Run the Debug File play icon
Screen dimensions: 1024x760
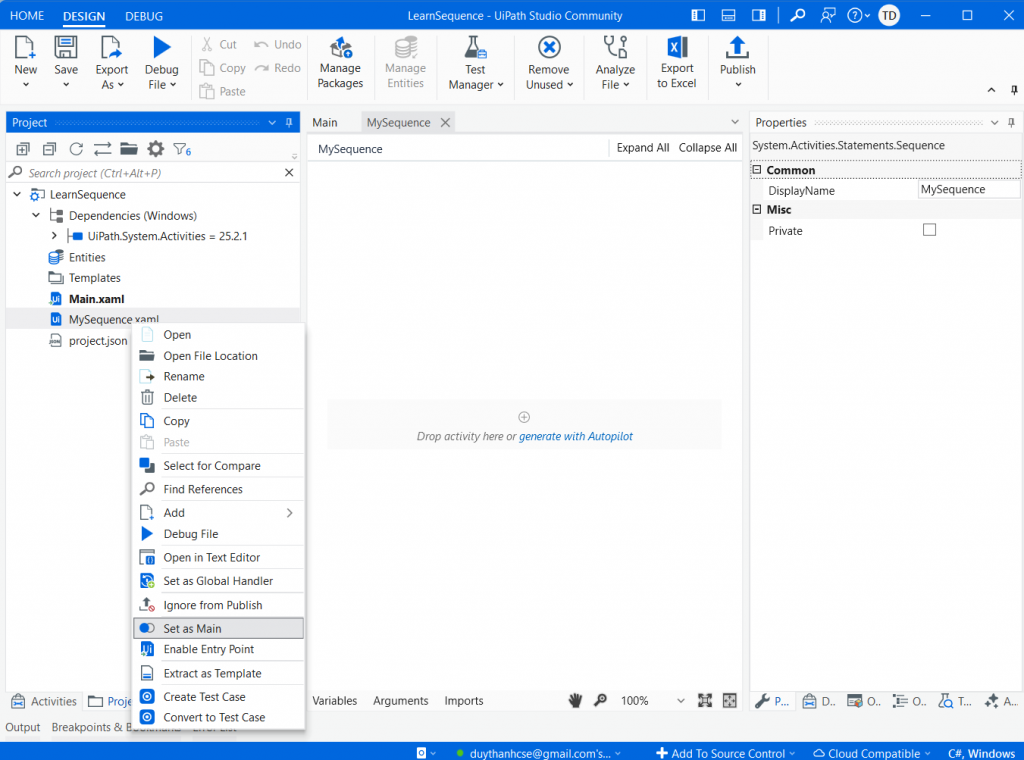161,48
